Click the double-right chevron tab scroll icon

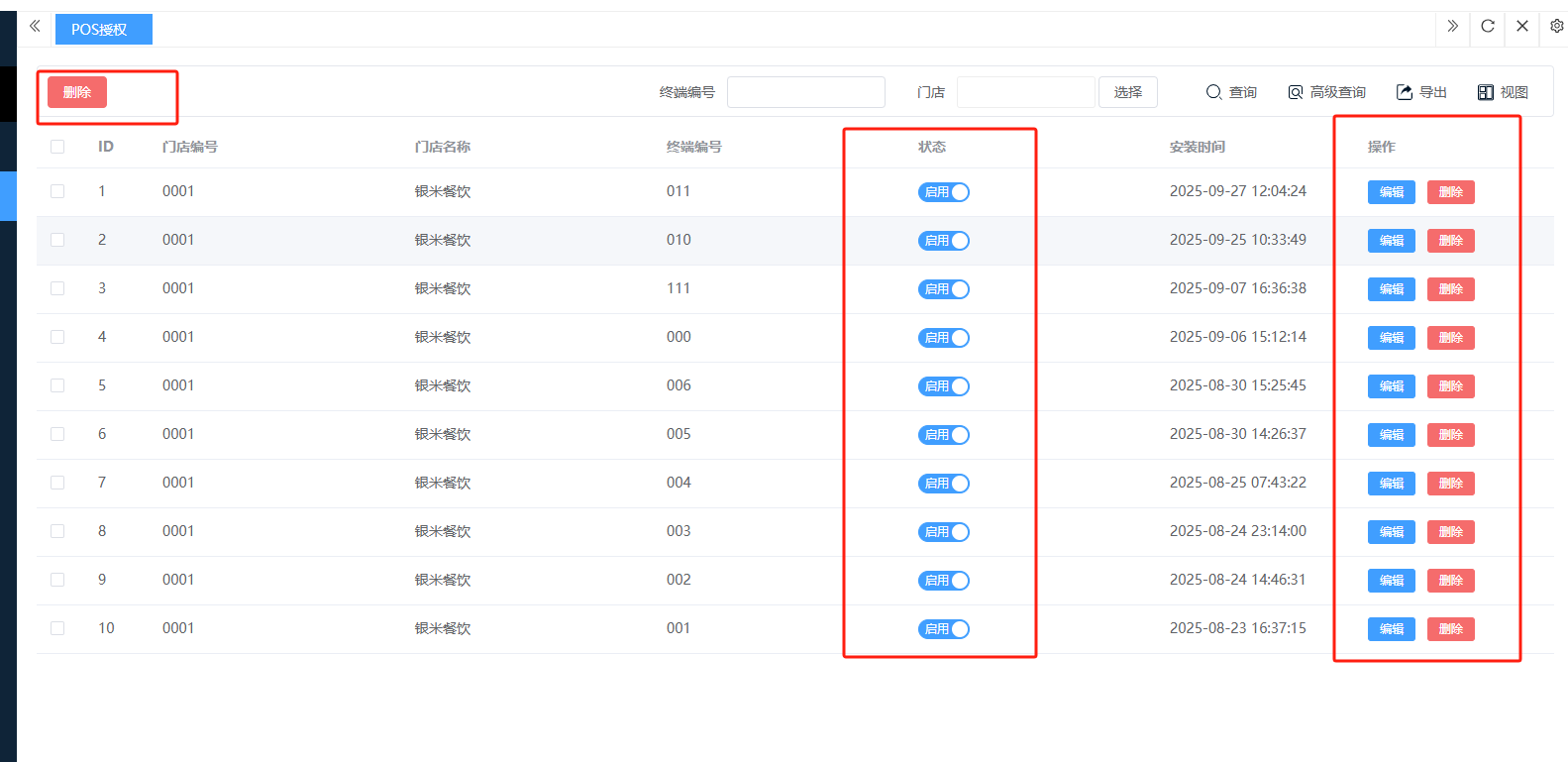point(1452,27)
